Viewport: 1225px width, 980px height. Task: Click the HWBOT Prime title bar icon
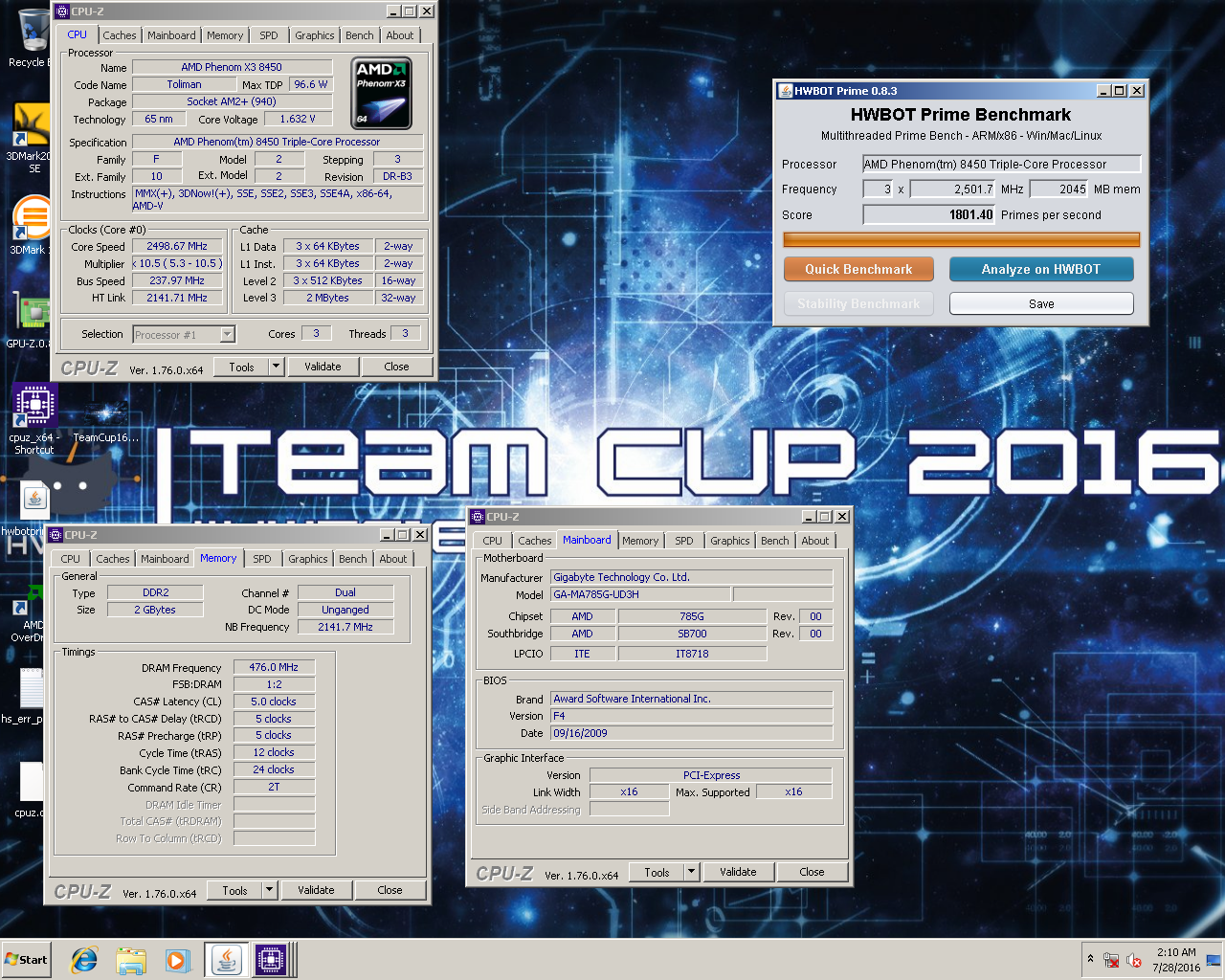point(785,91)
